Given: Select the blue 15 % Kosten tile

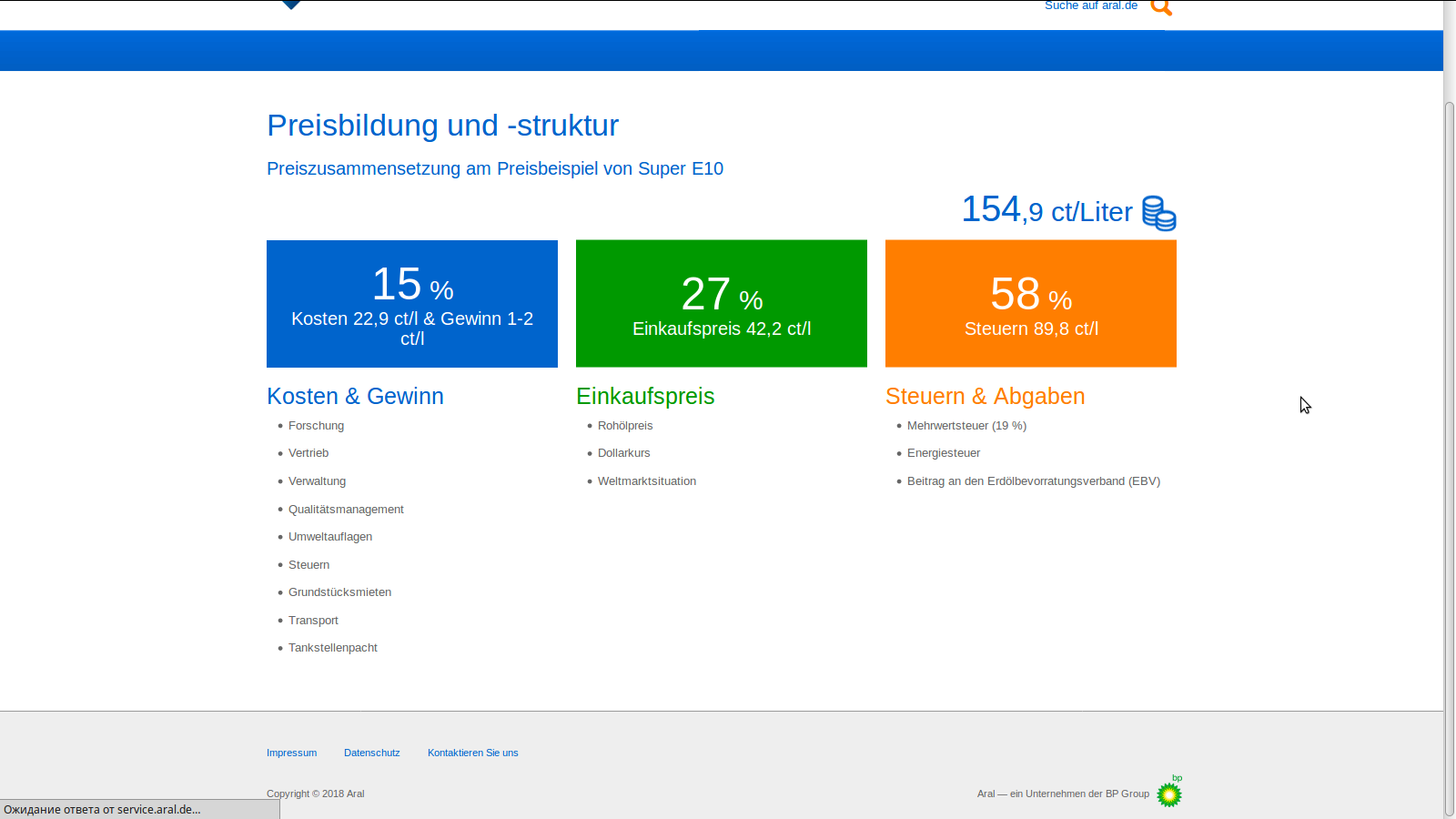Looking at the screenshot, I should [412, 304].
